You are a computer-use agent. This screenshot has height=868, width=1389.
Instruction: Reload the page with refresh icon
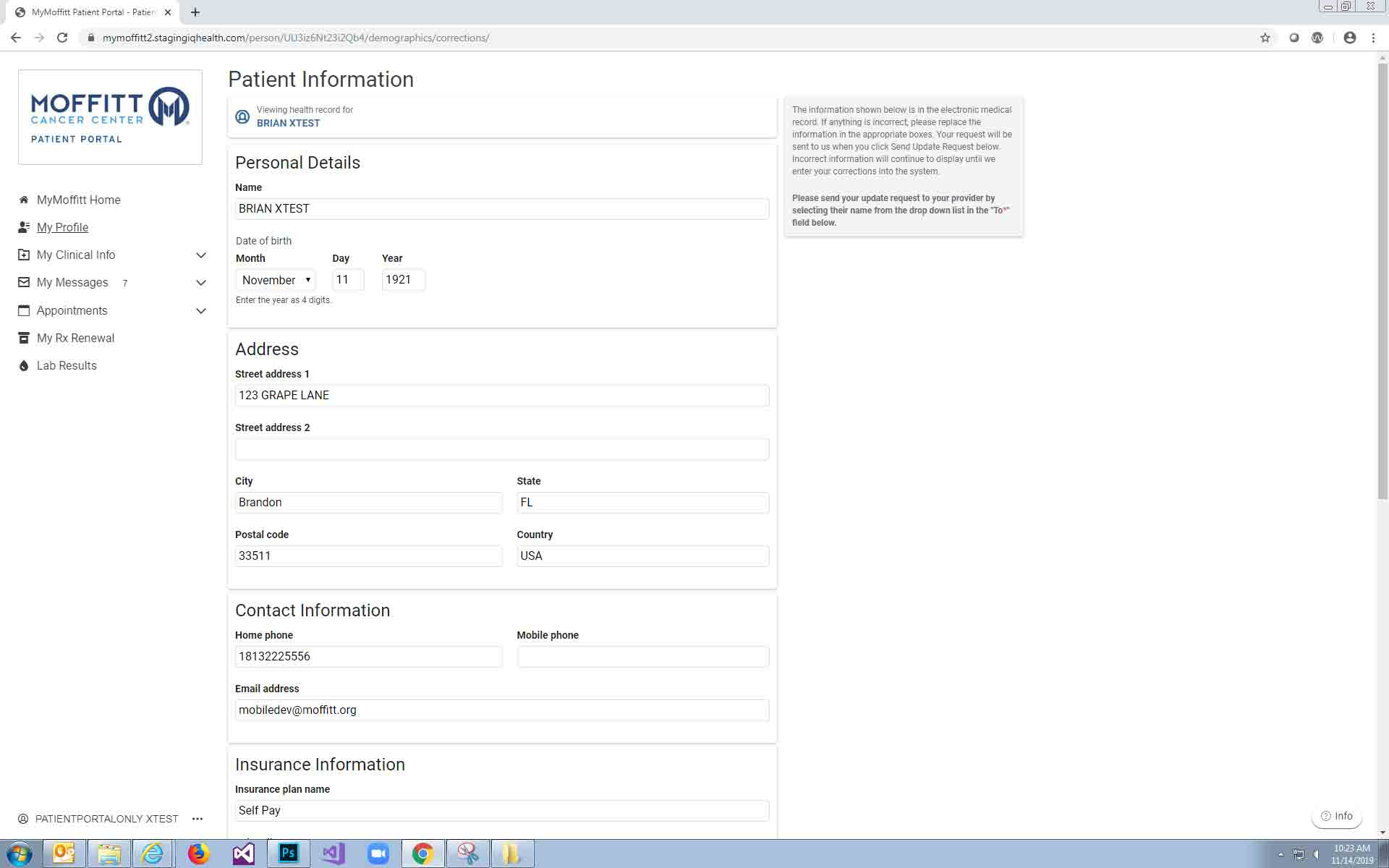62,38
